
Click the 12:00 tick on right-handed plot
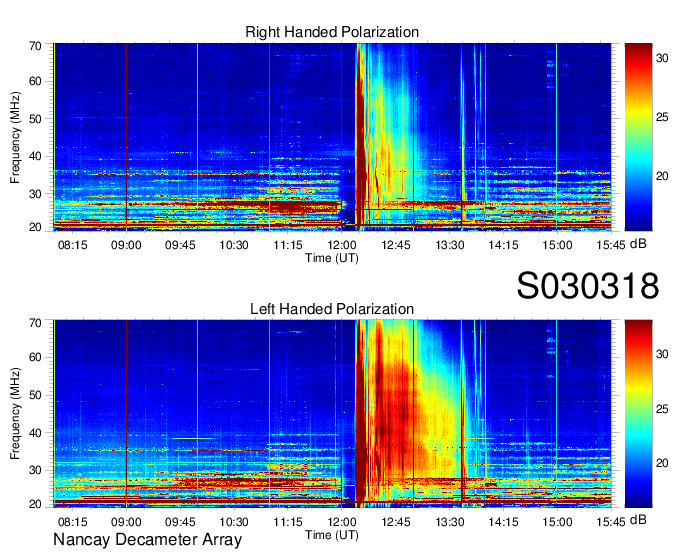click(x=342, y=245)
